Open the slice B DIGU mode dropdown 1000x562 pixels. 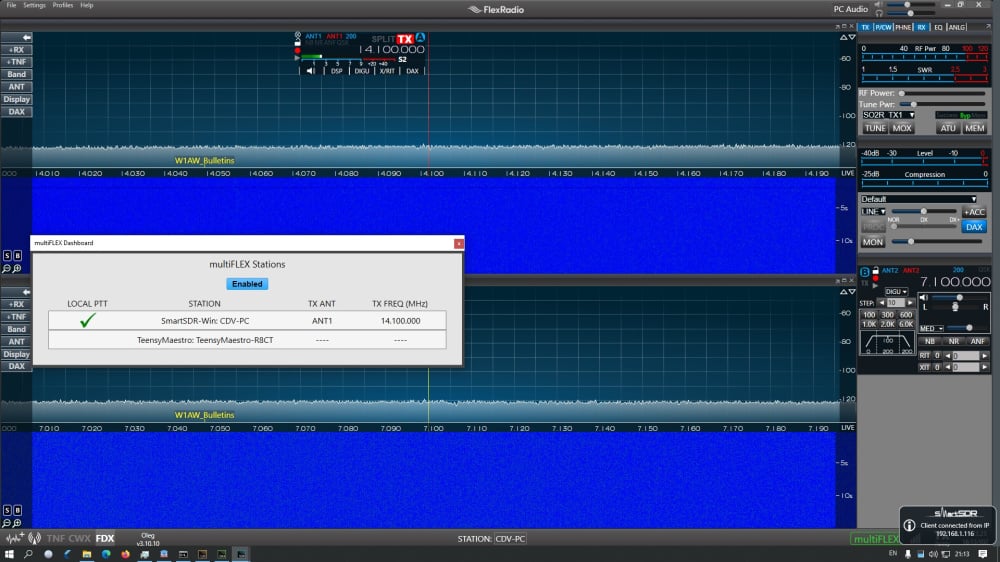point(896,292)
